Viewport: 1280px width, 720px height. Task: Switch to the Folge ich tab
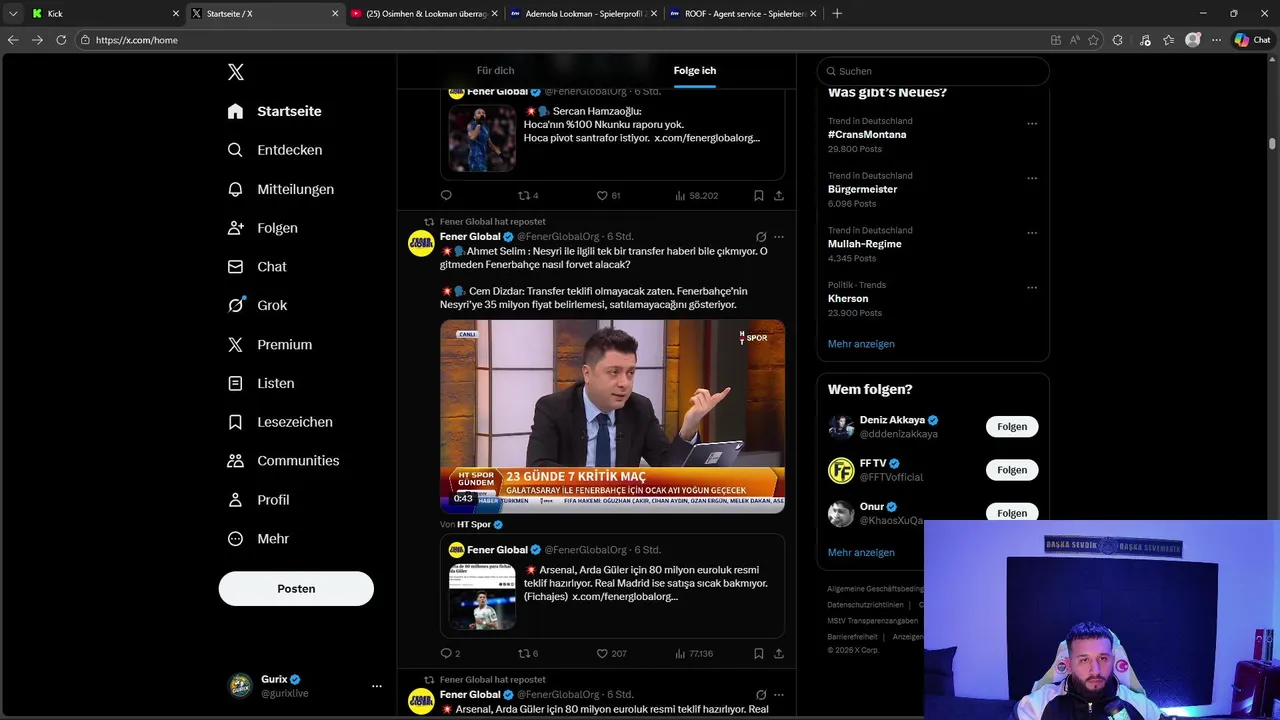pyautogui.click(x=695, y=71)
